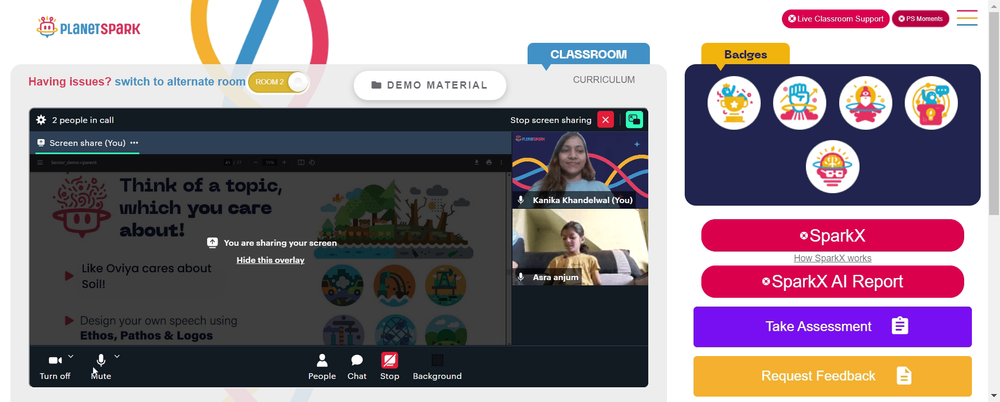Click the "2 people in call" text
1000x402 pixels.
coord(83,120)
